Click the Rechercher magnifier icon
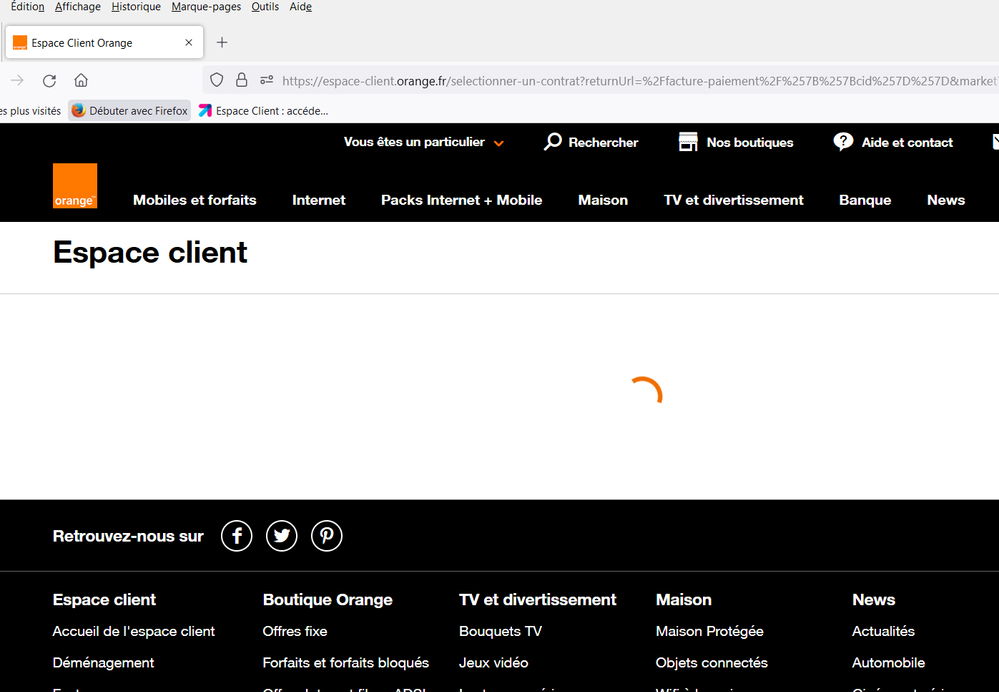Viewport: 999px width, 692px height. (553, 142)
